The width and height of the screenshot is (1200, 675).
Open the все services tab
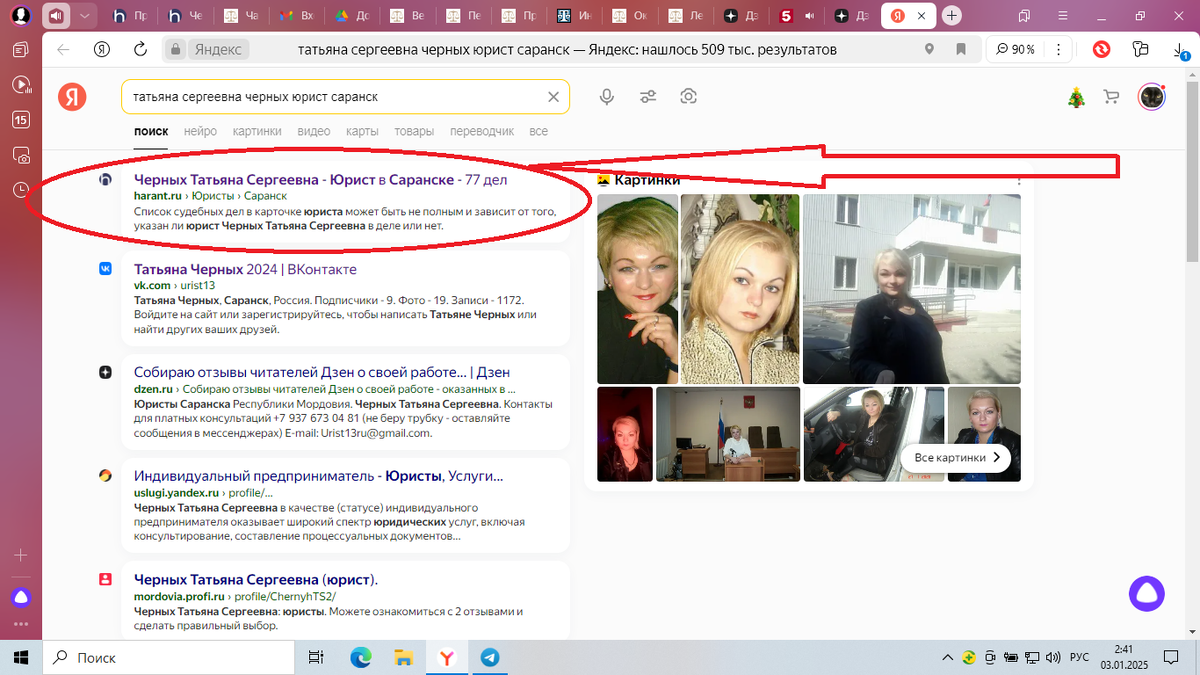[538, 131]
